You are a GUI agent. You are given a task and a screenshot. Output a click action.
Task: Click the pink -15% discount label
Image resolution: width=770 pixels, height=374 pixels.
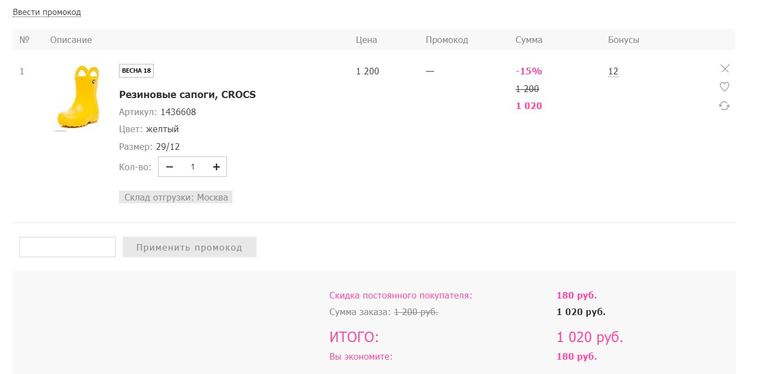coord(529,71)
